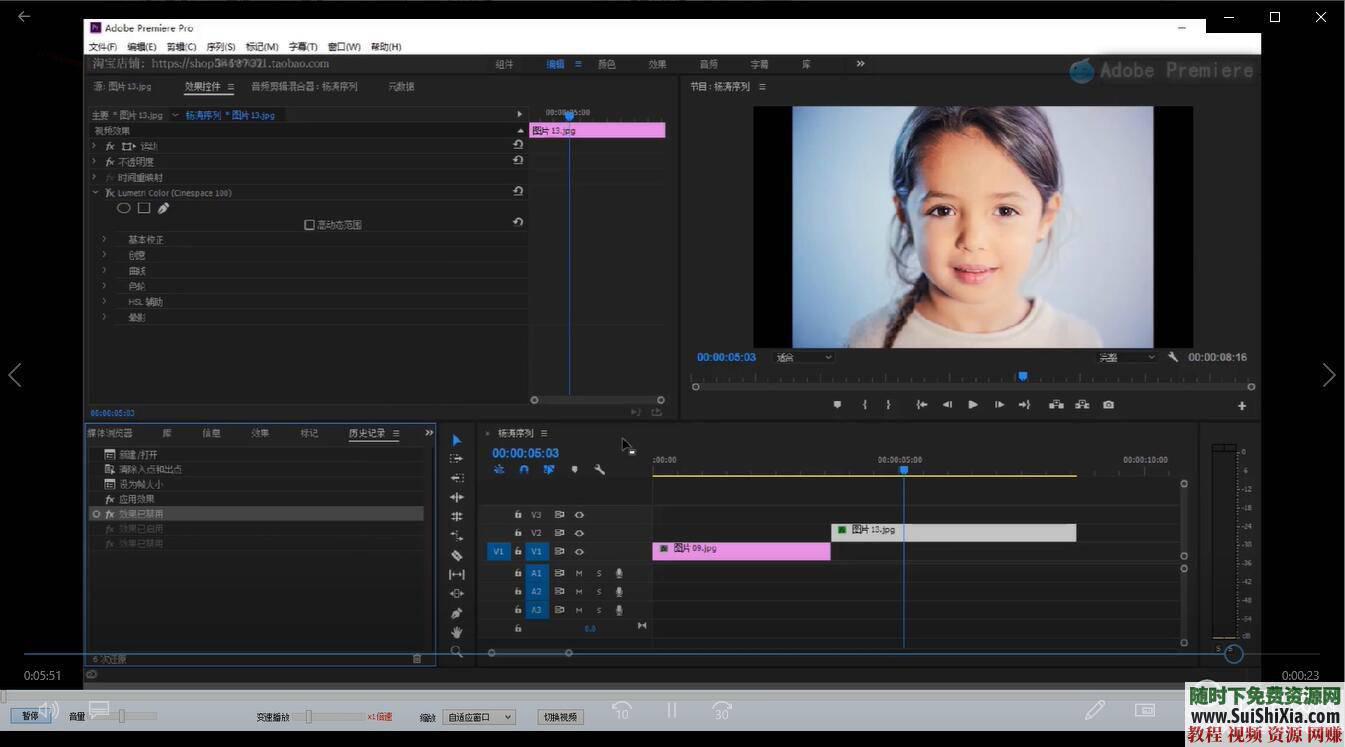Click the switch video button
The image size is (1345, 747).
tap(560, 717)
